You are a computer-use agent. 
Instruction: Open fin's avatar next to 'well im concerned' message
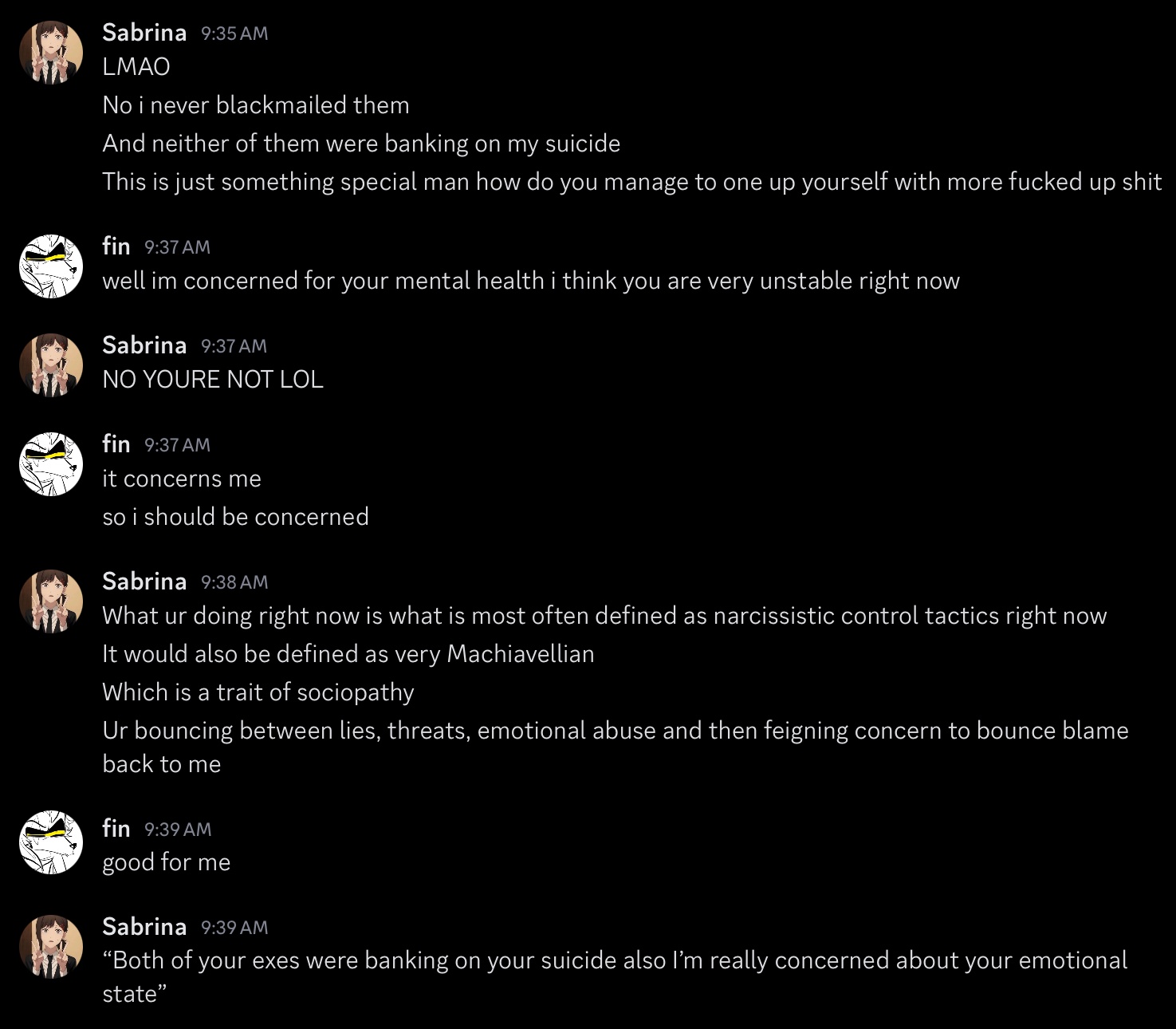point(51,266)
